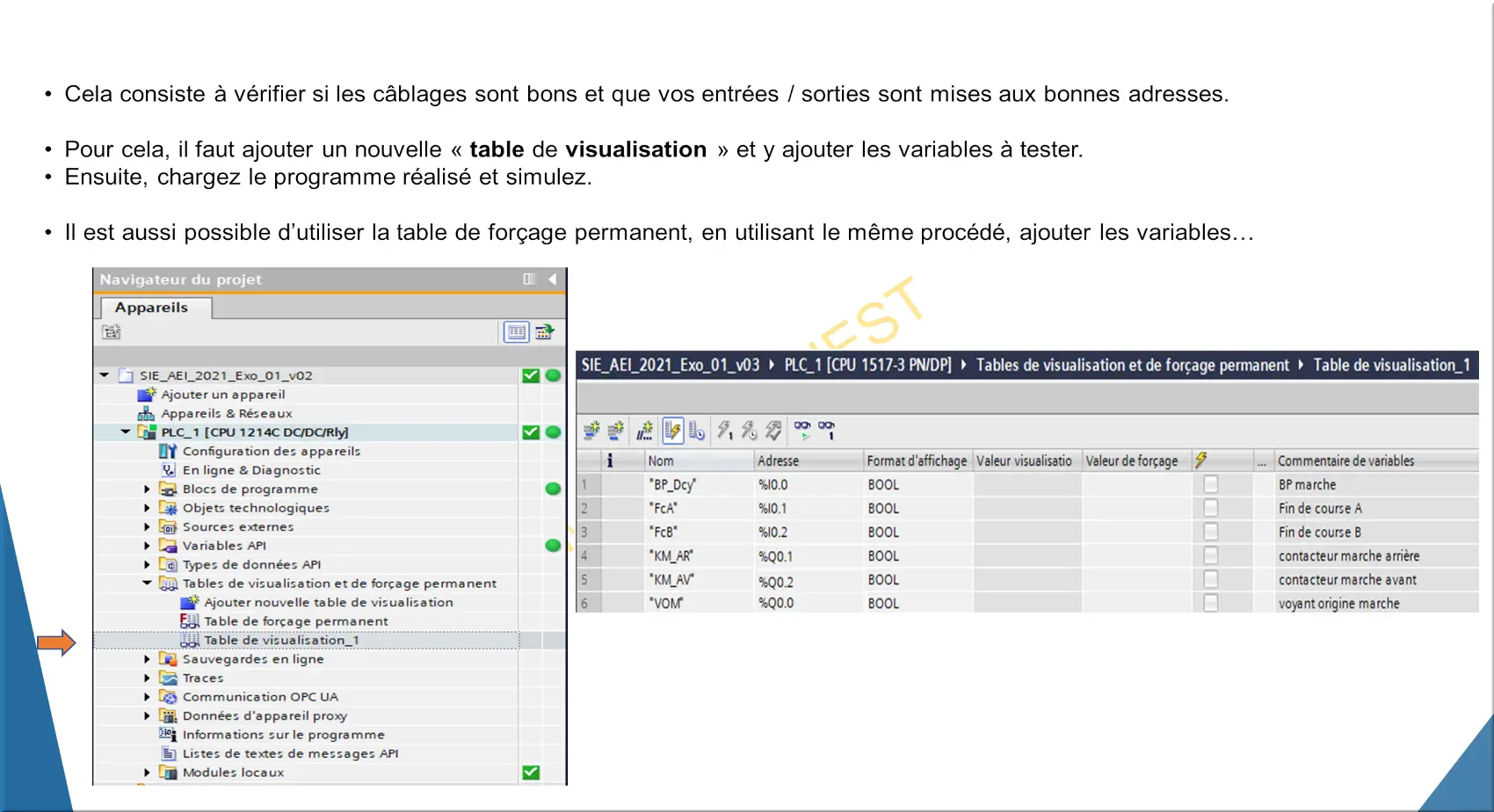Screen dimensions: 1494x812
Task: Tick the force checkbox for FcA row
Action: tap(1211, 508)
